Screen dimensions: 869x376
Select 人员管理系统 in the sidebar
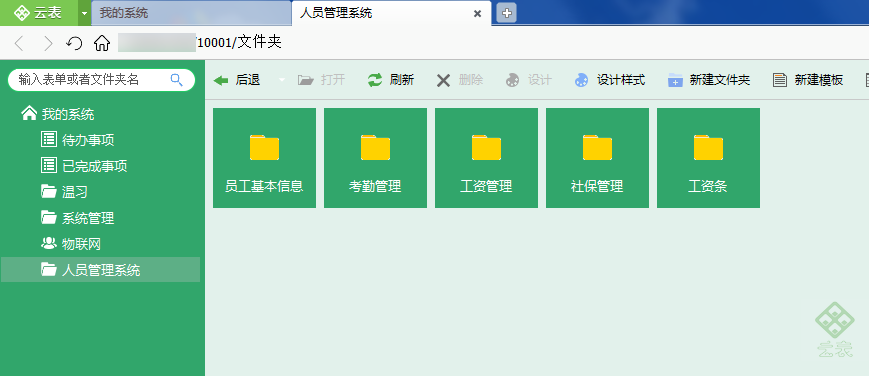click(x=100, y=270)
